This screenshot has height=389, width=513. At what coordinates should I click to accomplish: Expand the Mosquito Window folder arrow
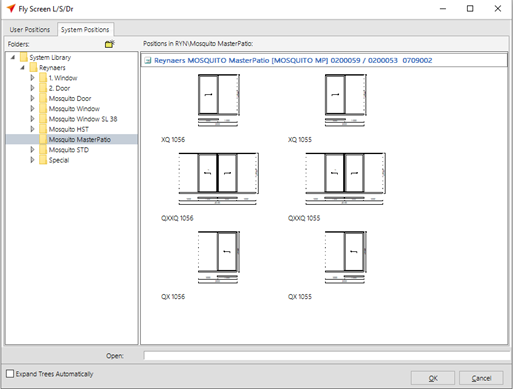pos(32,108)
